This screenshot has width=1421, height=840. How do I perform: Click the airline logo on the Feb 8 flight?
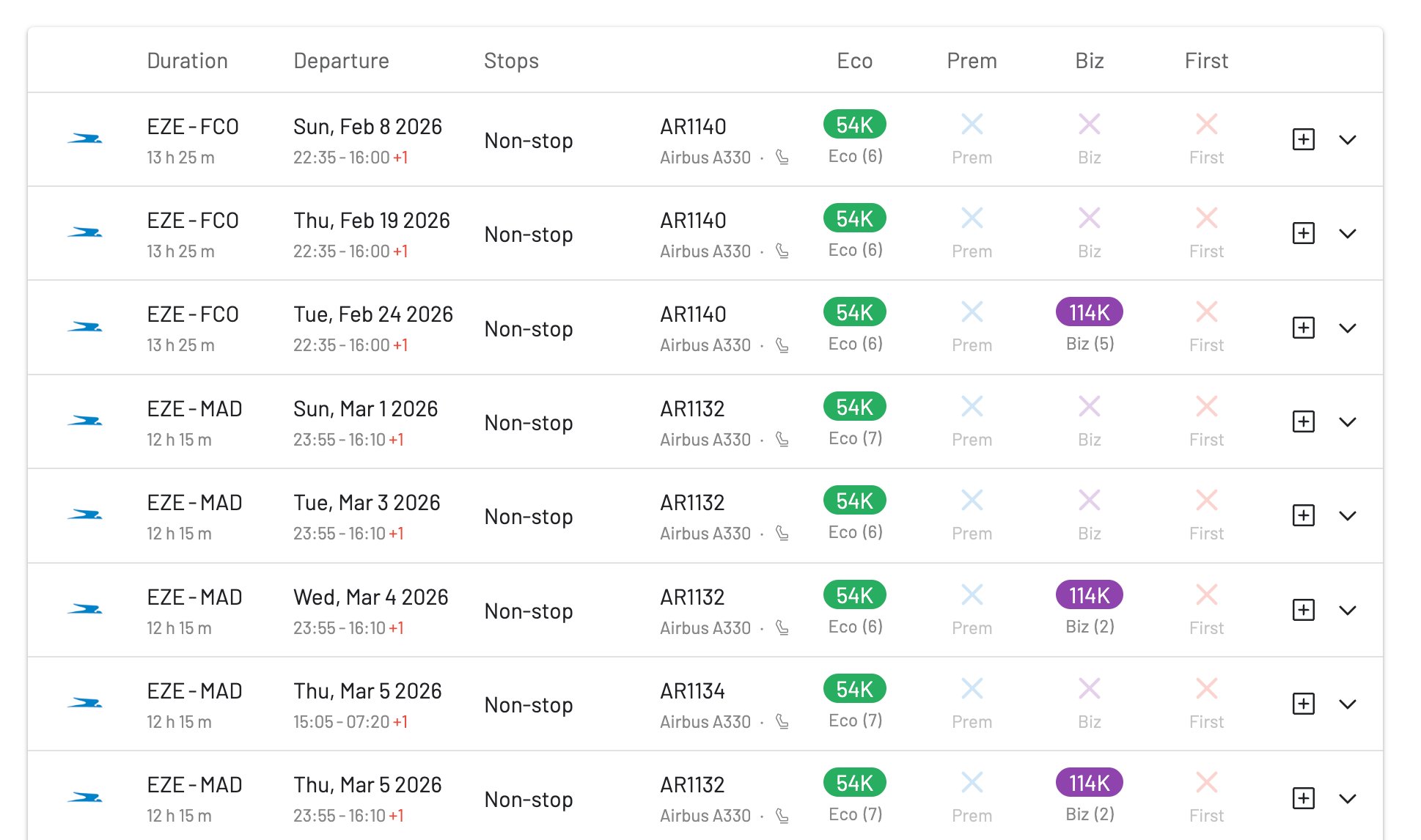click(86, 138)
